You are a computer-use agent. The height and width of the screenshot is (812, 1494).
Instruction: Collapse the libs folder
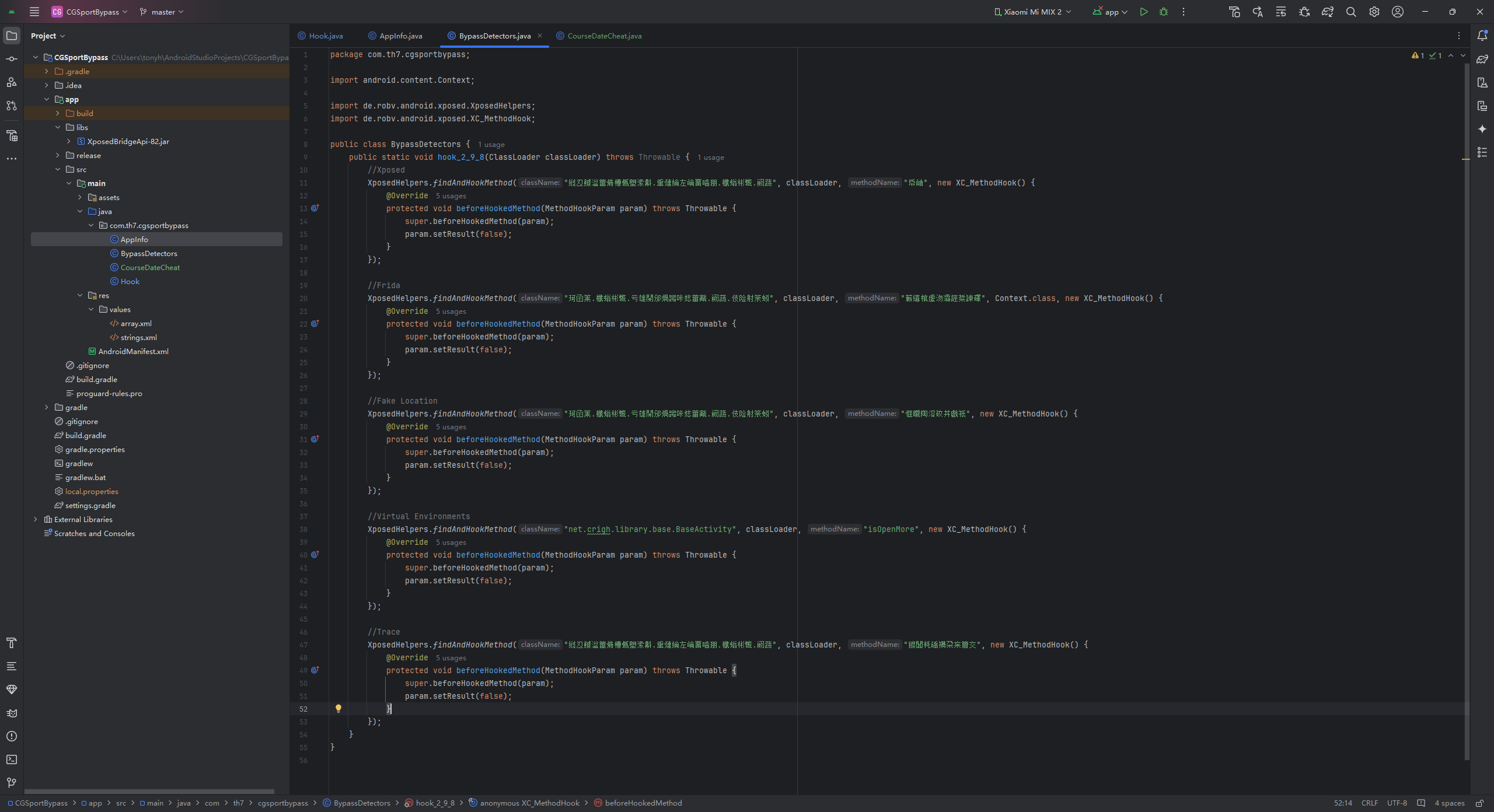click(x=58, y=127)
